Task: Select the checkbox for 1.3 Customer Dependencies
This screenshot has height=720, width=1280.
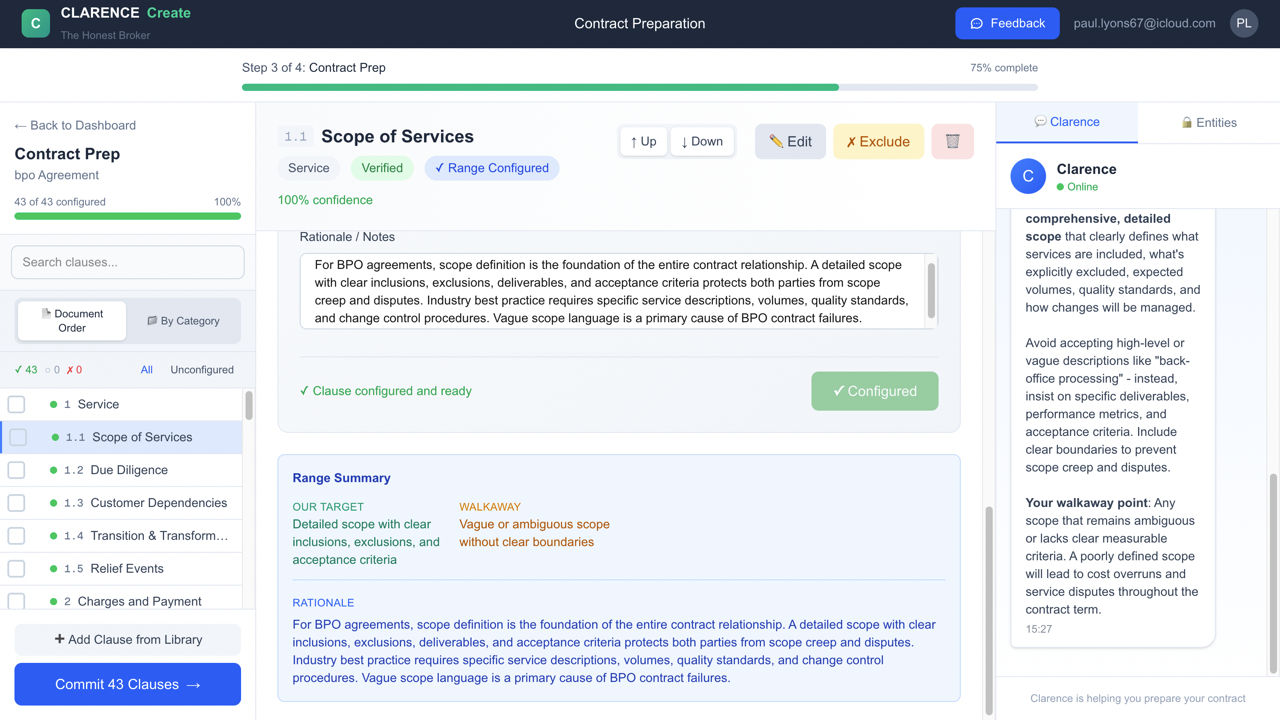Action: (x=15, y=503)
